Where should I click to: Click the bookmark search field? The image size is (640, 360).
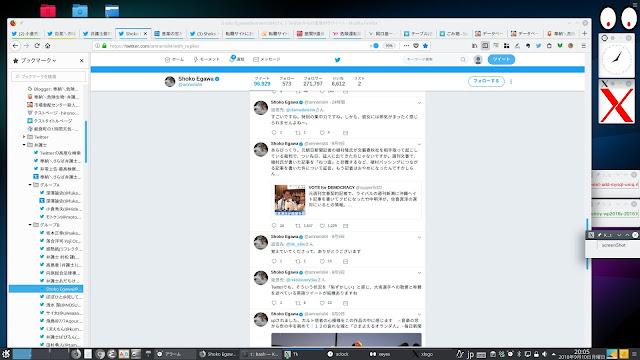[x=49, y=76]
